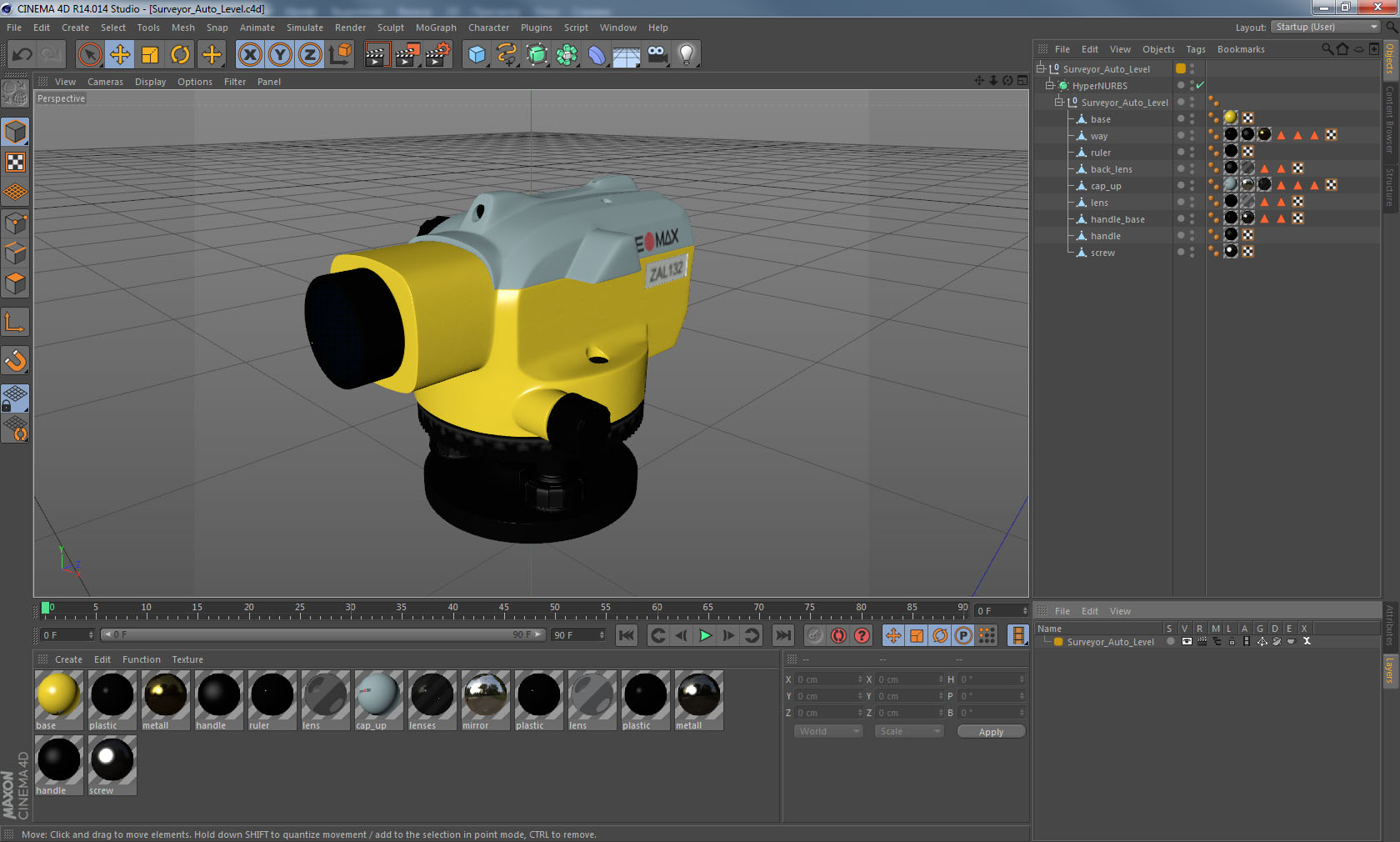The width and height of the screenshot is (1400, 842).
Task: Collapse the top Surveyor_Auto_Level tree node
Action: (1041, 68)
